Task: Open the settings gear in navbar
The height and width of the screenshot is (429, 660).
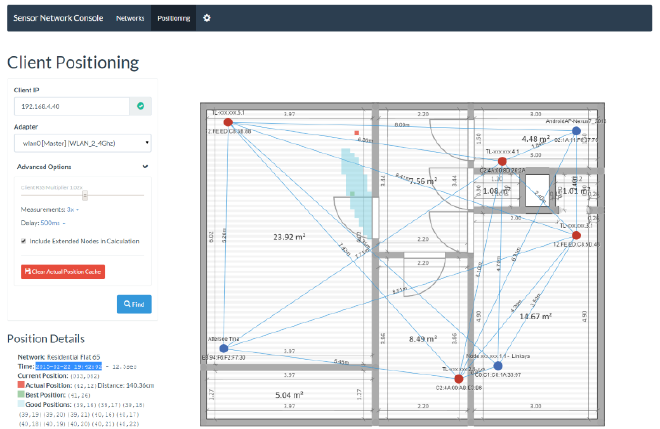Action: (x=207, y=18)
